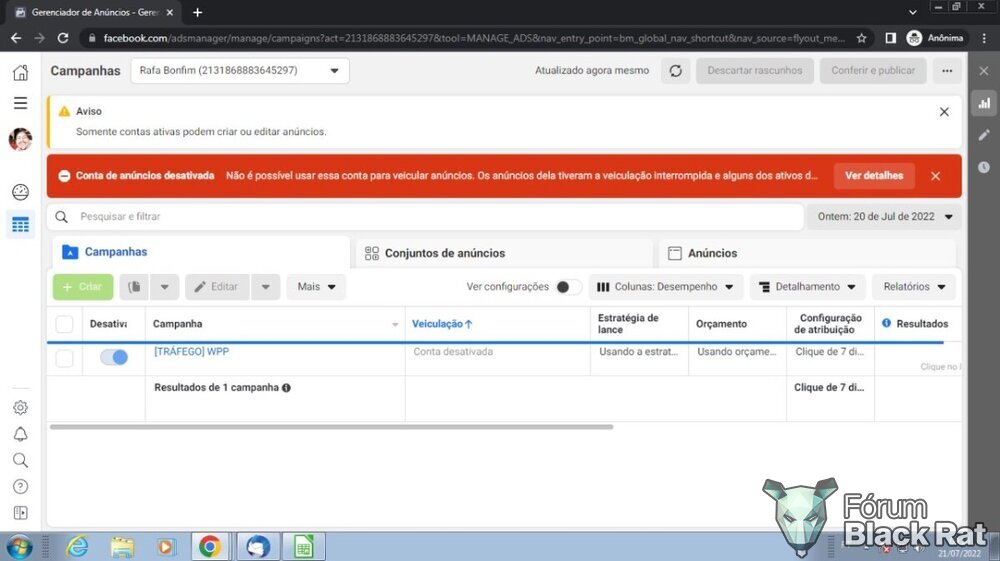The width and height of the screenshot is (1000, 561).
Task: Open the edit pencil in right rail
Action: click(x=984, y=135)
